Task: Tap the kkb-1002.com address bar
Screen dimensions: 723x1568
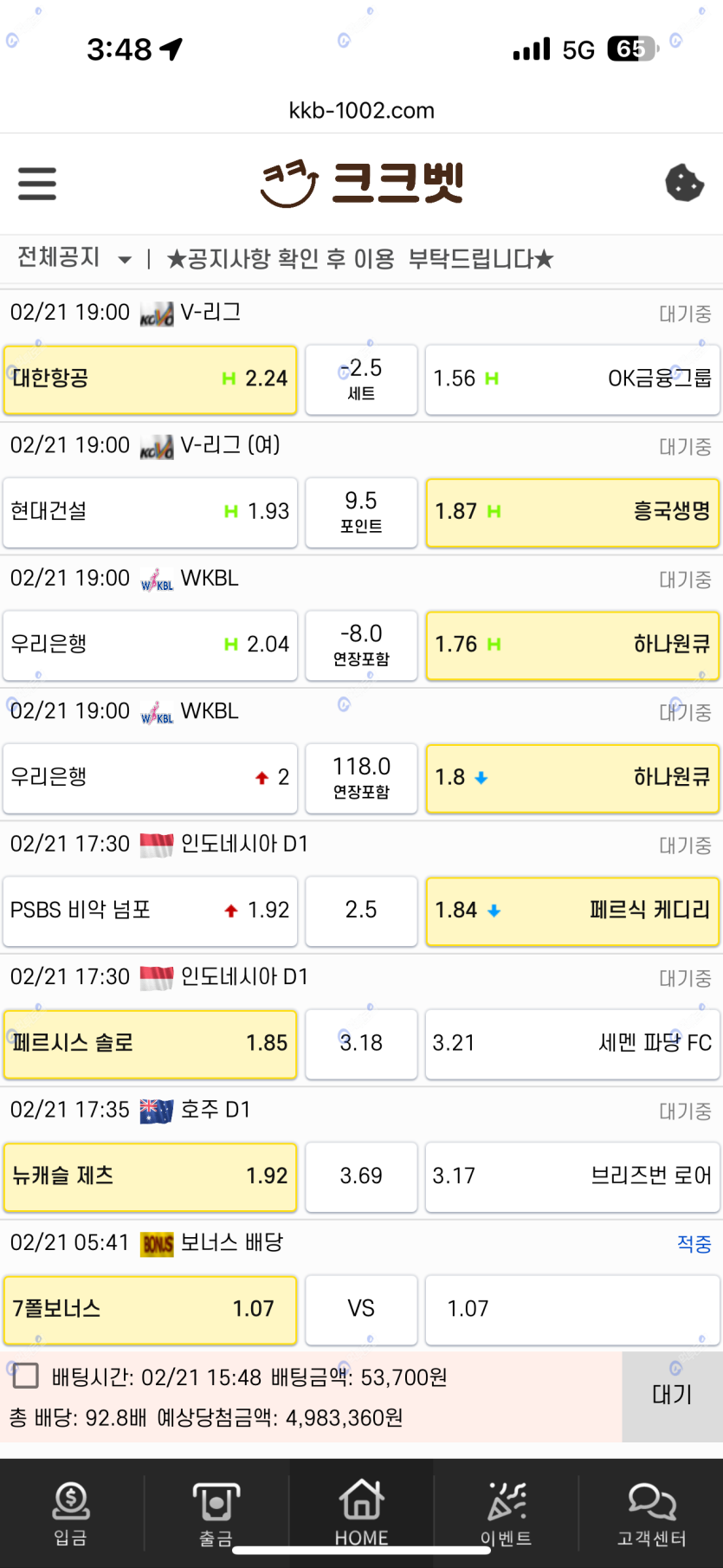Action: pos(361,110)
